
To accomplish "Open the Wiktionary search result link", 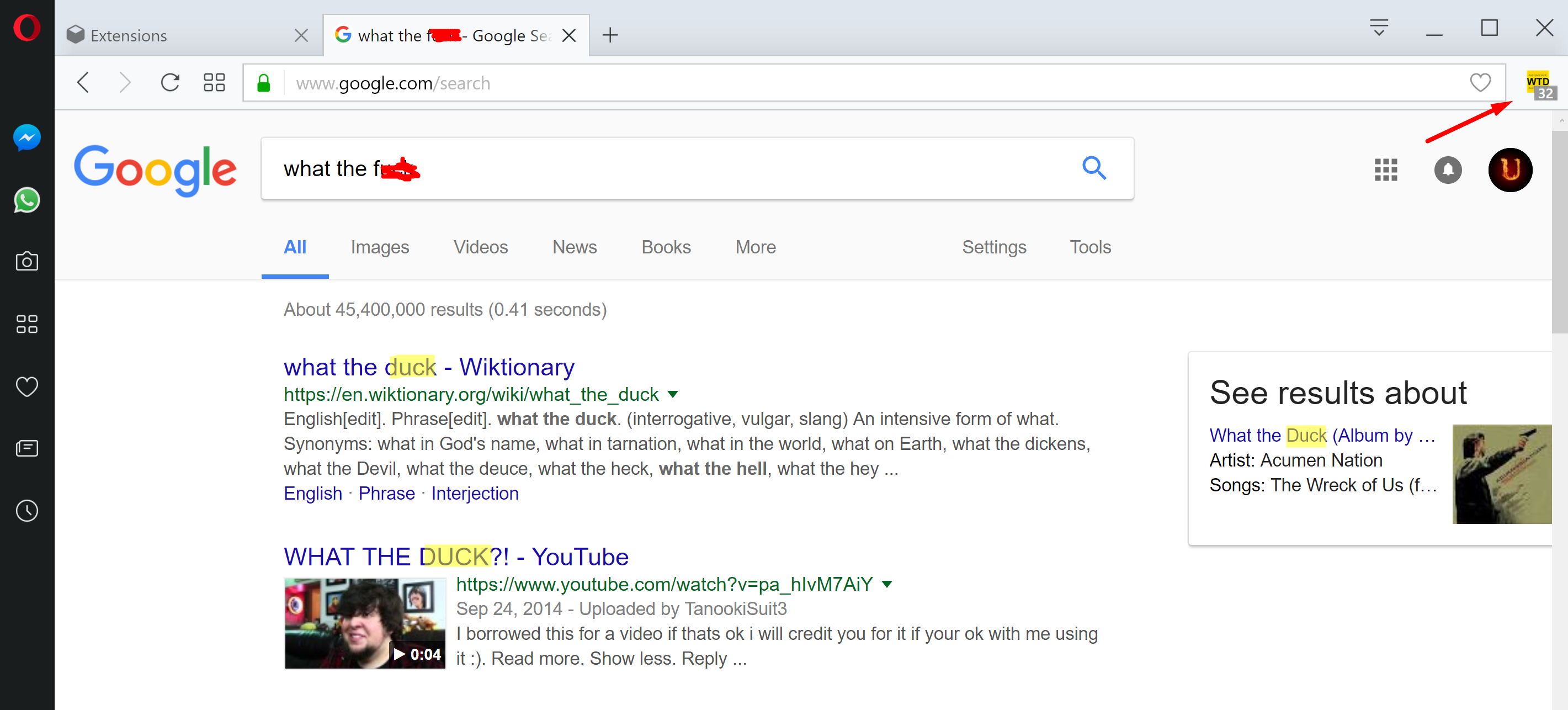I will (428, 367).
